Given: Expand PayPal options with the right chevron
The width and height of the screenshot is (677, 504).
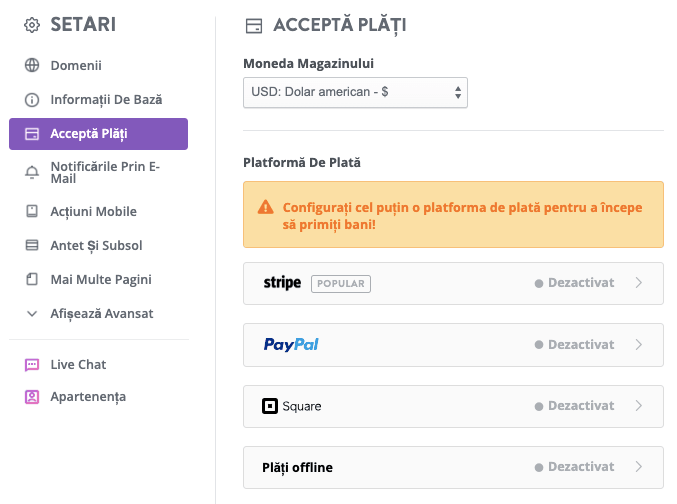Looking at the screenshot, I should click(639, 345).
